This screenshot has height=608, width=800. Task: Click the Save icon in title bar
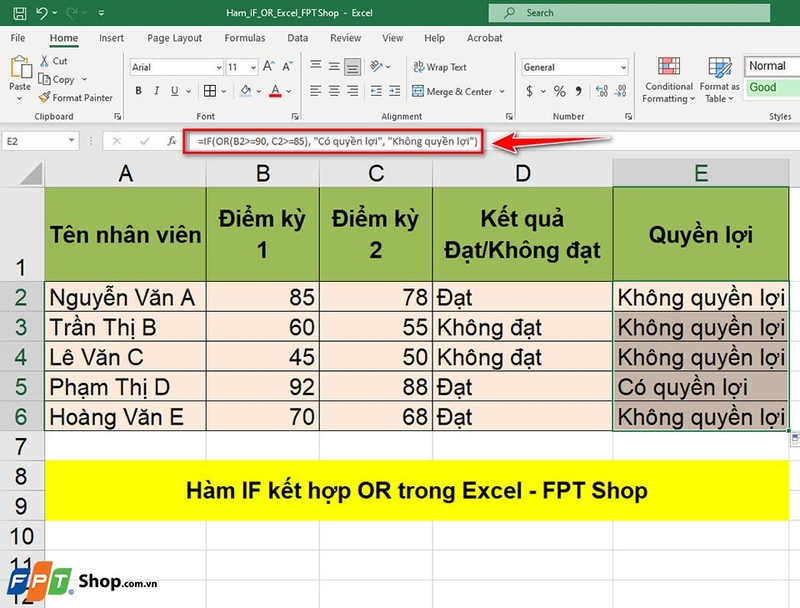[x=19, y=13]
